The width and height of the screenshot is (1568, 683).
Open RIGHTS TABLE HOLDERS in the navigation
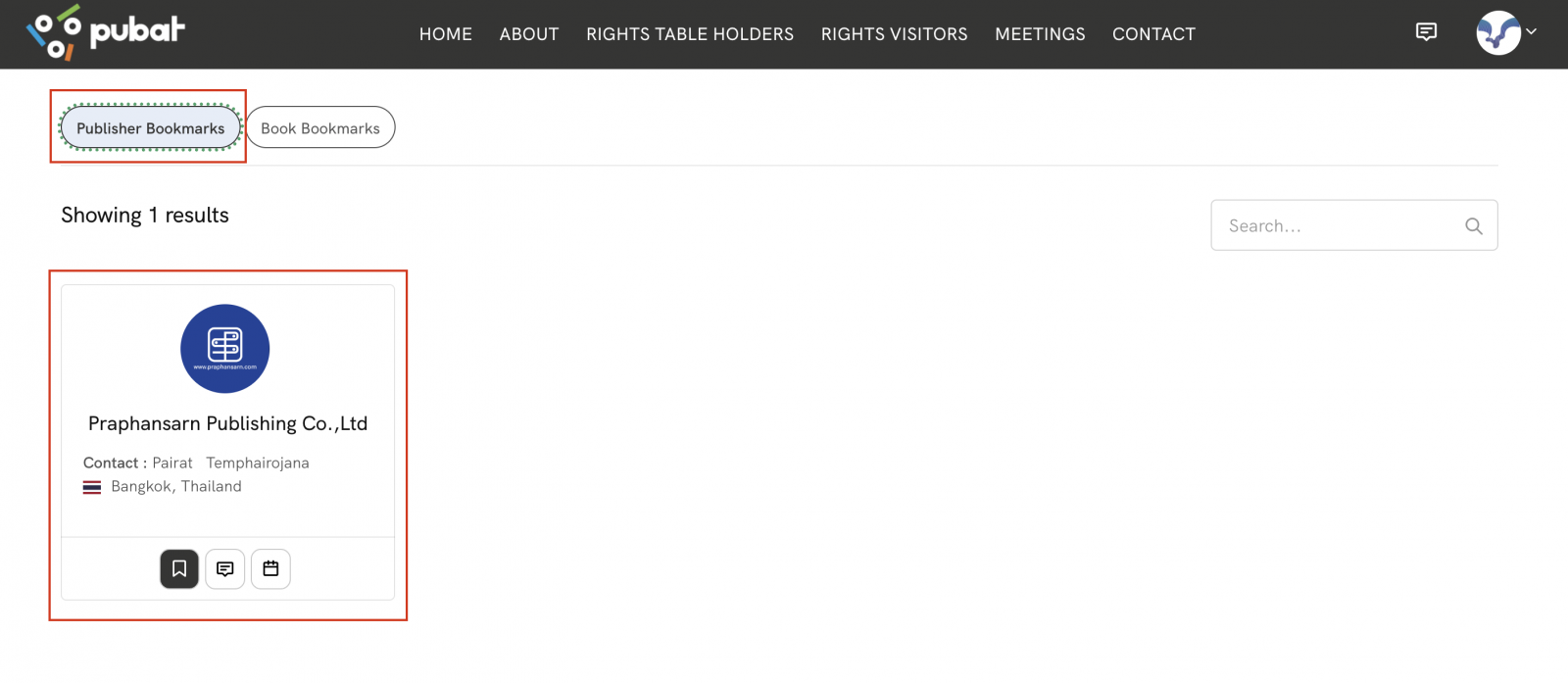coord(690,34)
